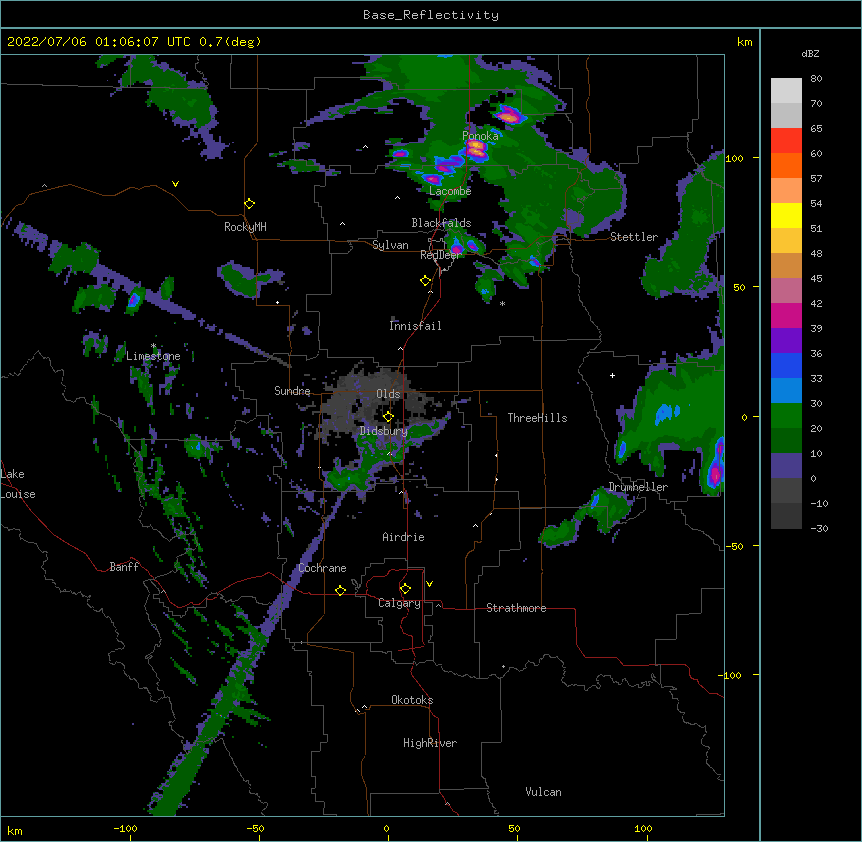The height and width of the screenshot is (842, 862).
Task: Click the Base_Reflectivity title
Action: pos(431,15)
